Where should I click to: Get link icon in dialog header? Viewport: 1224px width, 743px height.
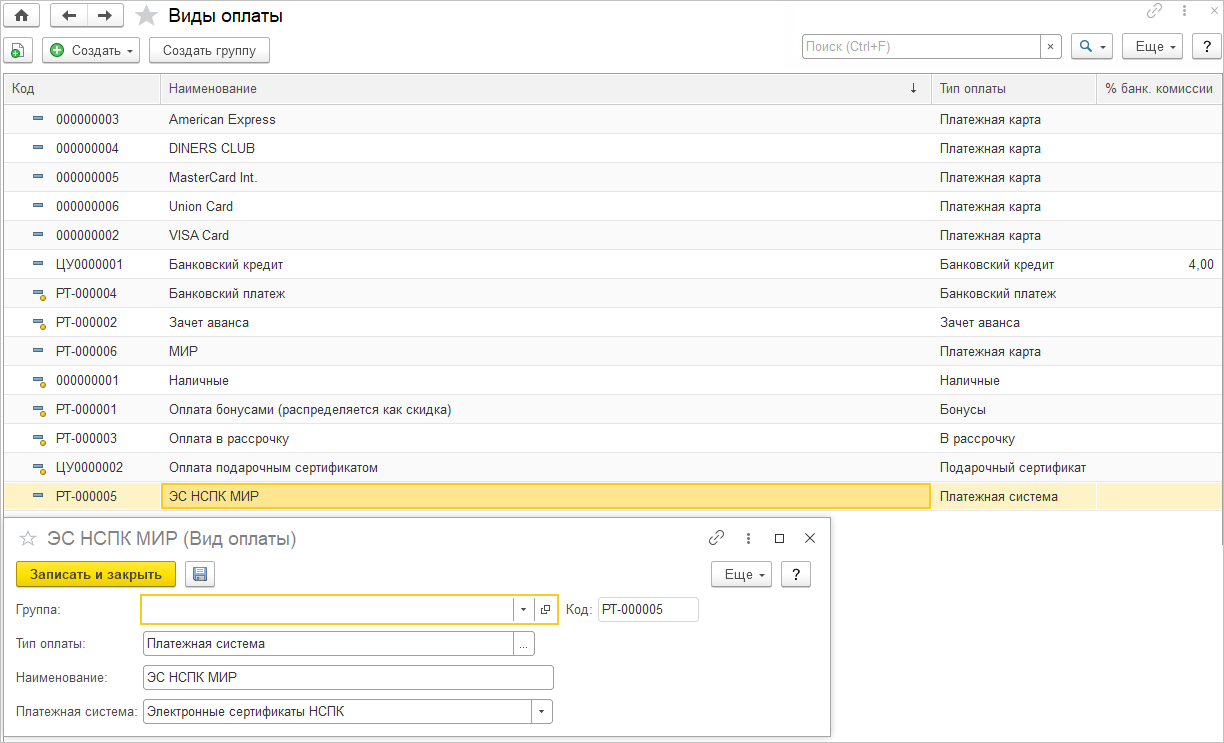716,538
